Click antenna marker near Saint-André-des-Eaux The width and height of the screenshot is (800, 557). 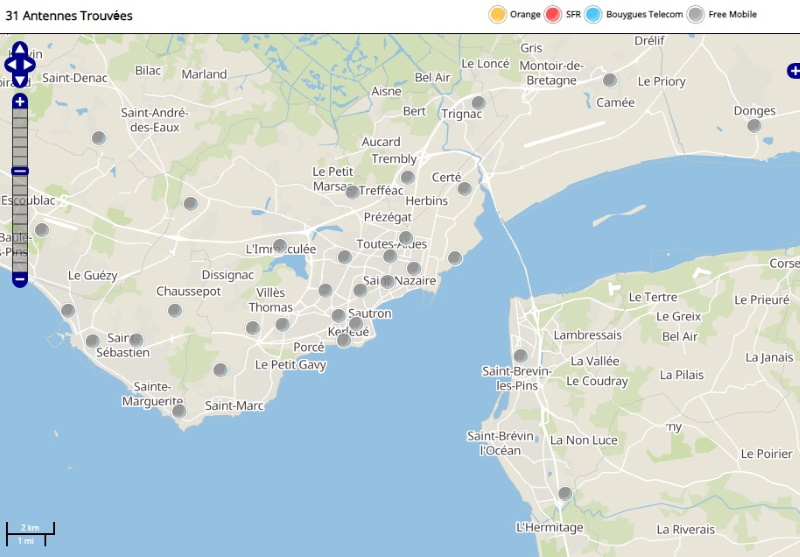tap(98, 138)
